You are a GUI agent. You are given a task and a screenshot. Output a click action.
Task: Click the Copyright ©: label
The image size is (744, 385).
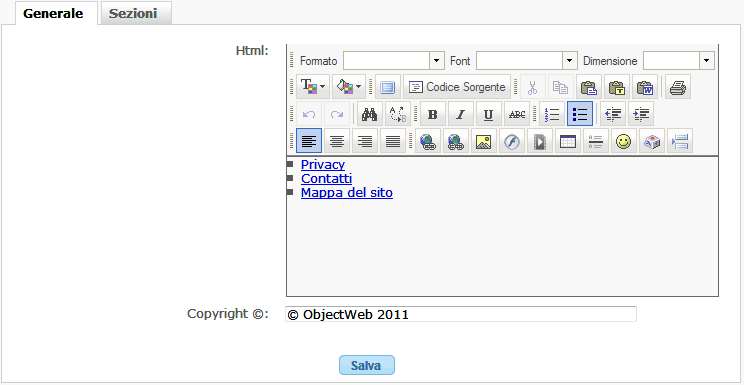pos(228,314)
